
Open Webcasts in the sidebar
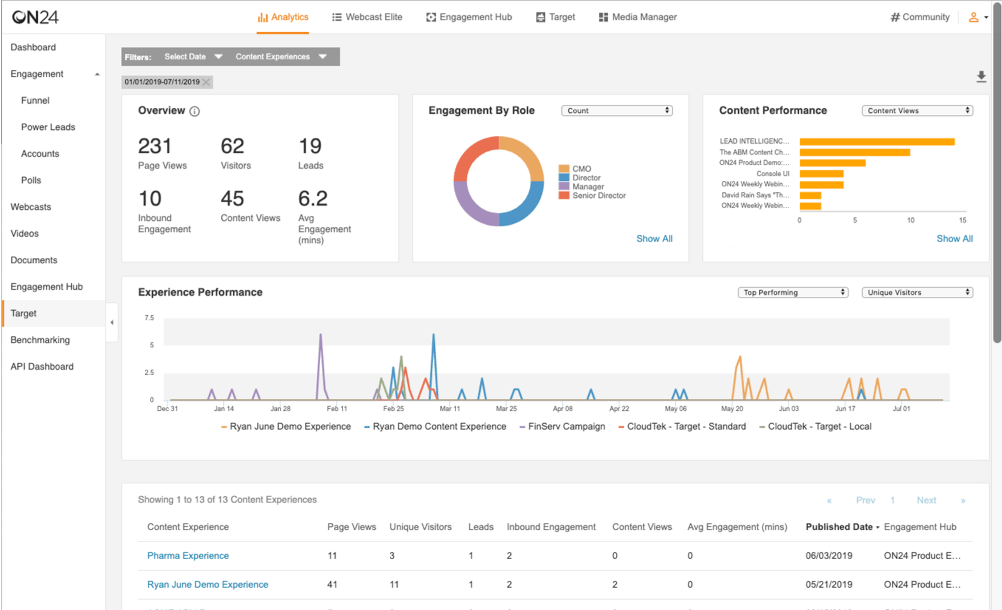pyautogui.click(x=31, y=207)
